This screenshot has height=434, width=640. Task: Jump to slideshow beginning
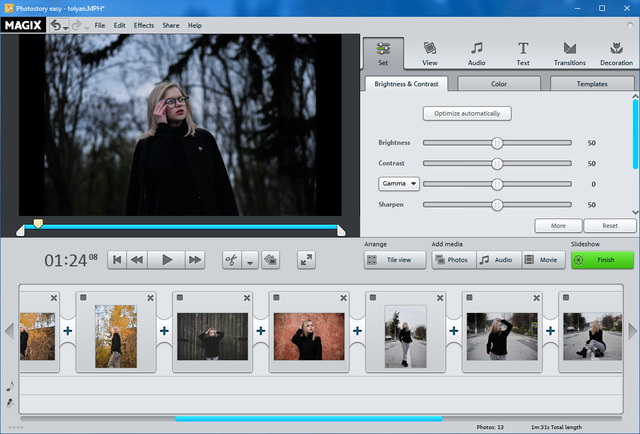[117, 260]
